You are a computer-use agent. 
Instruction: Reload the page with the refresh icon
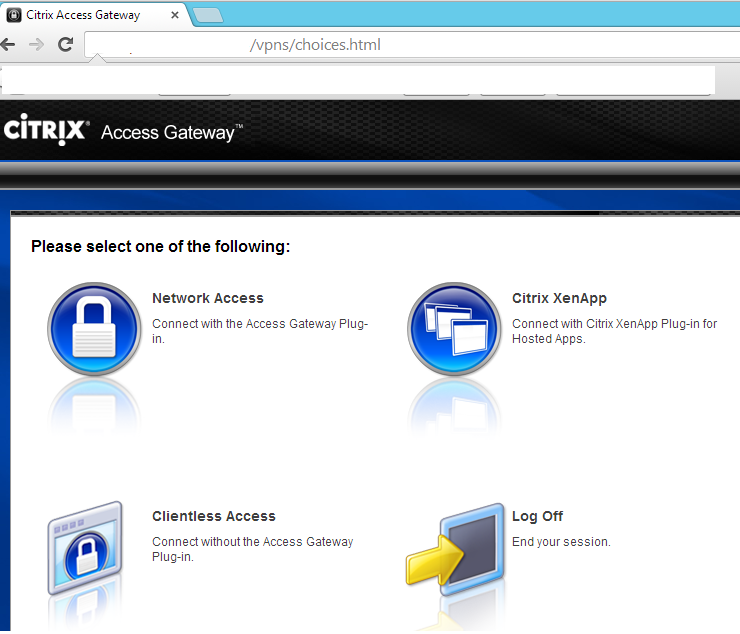tap(65, 44)
